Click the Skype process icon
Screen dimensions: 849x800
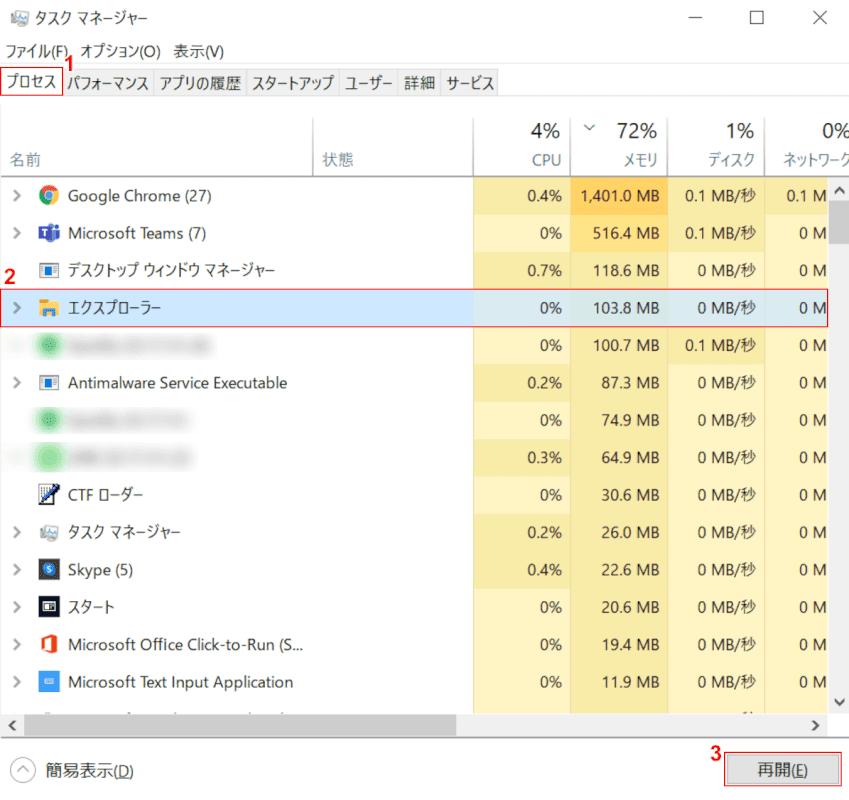(x=49, y=569)
